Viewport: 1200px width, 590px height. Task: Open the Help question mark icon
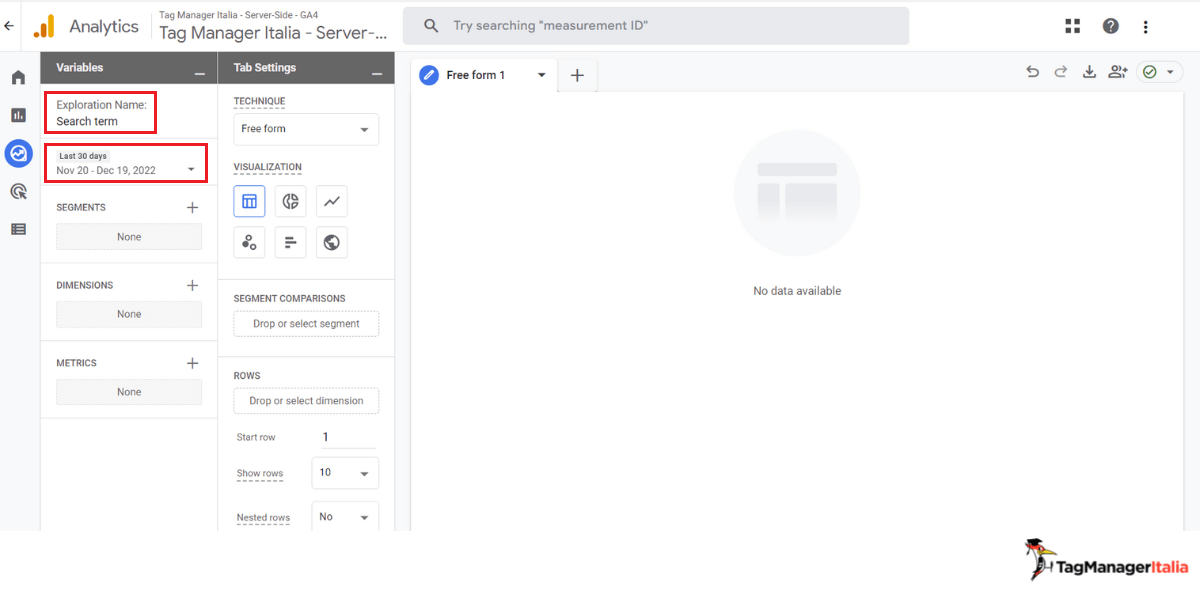(x=1111, y=26)
